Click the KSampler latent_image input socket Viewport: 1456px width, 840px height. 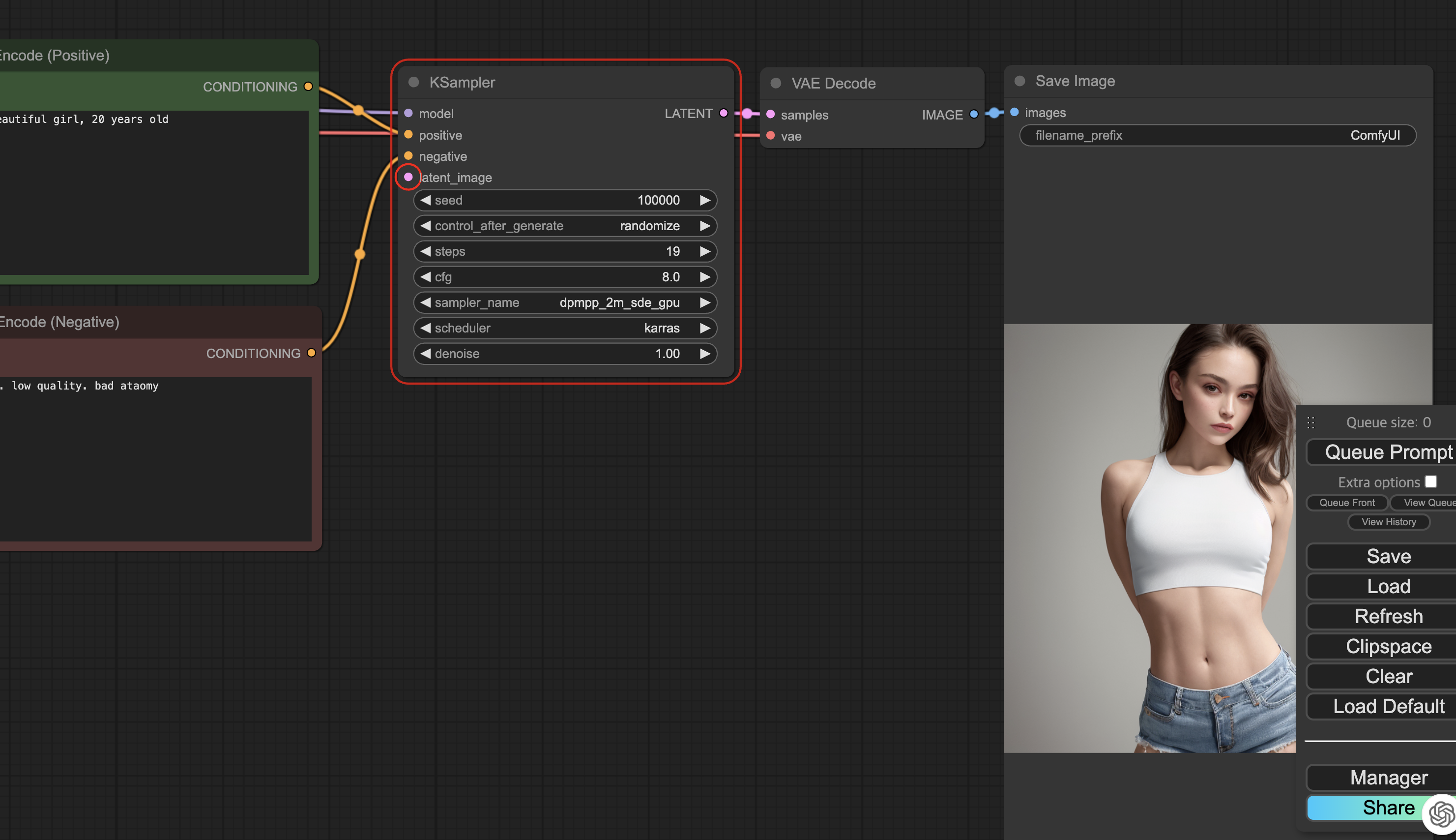click(408, 177)
